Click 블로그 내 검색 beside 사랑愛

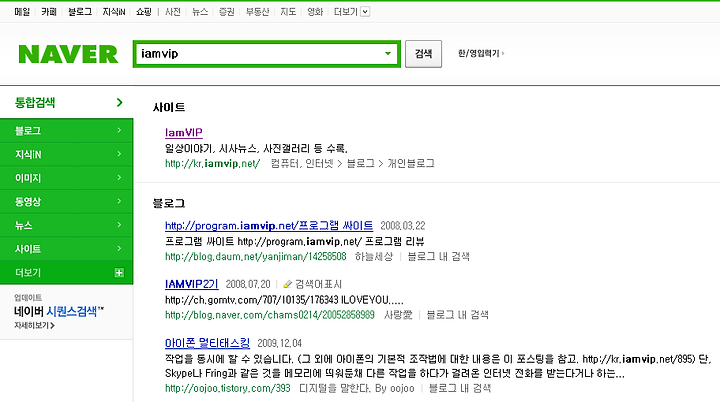(457, 315)
